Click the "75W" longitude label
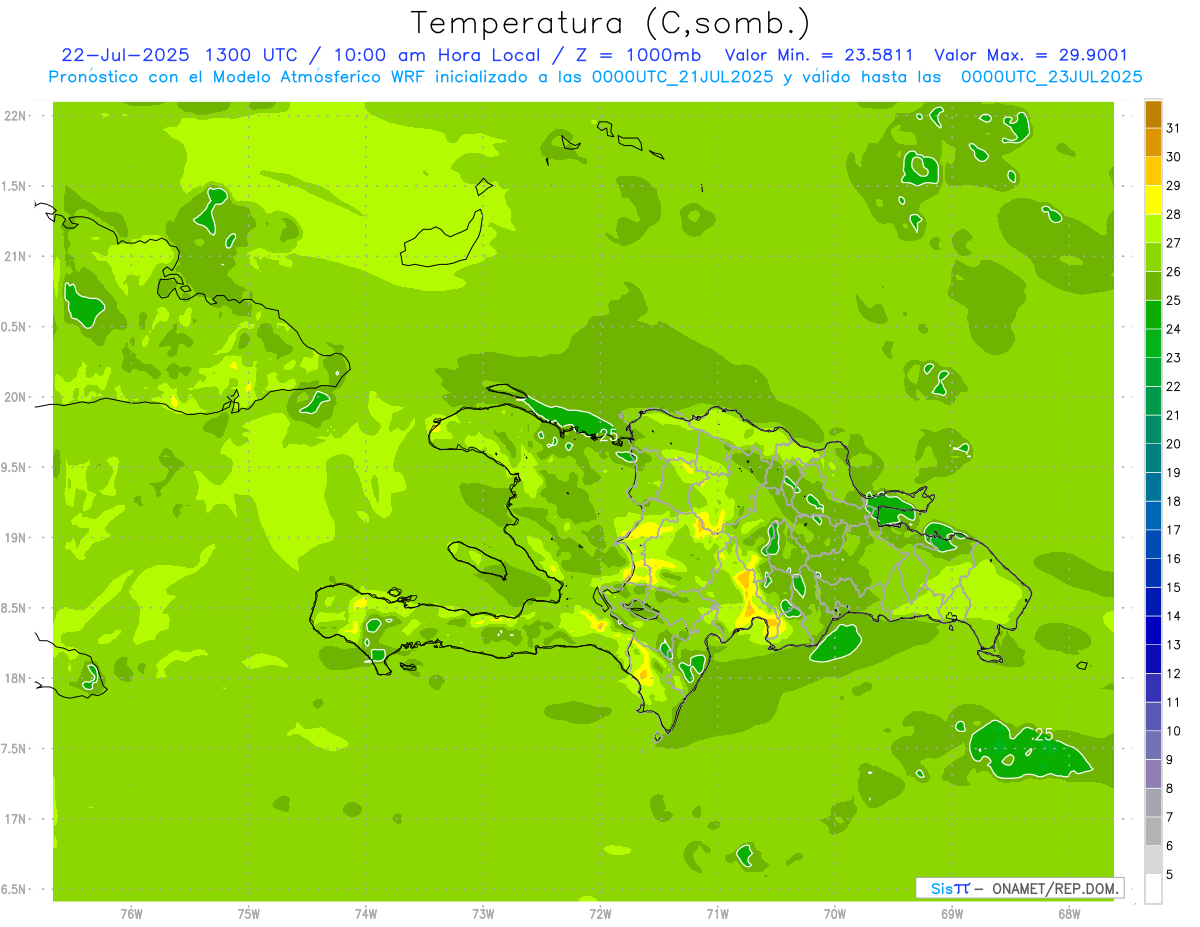This screenshot has height=927, width=1200. (248, 913)
